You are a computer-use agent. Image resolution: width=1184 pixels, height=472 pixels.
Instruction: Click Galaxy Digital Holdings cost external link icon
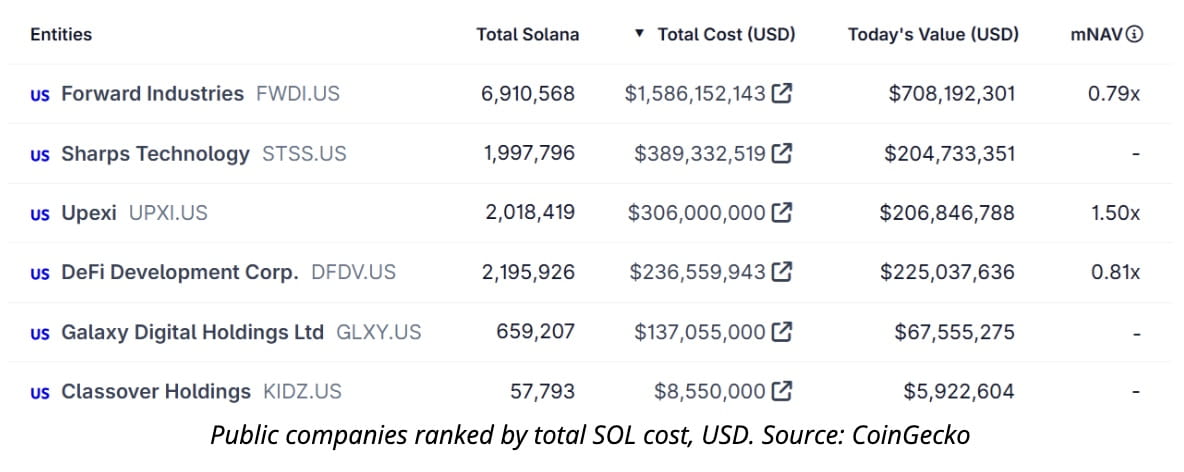coord(782,332)
